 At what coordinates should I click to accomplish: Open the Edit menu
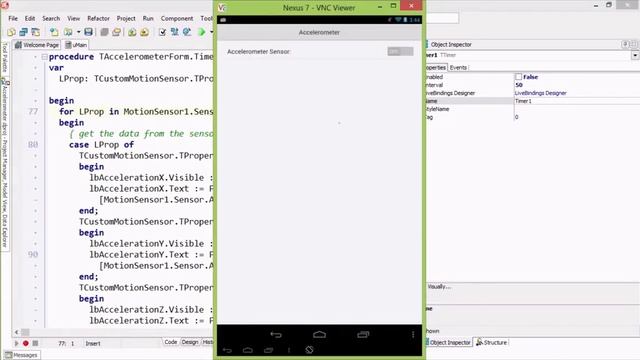tap(30, 18)
